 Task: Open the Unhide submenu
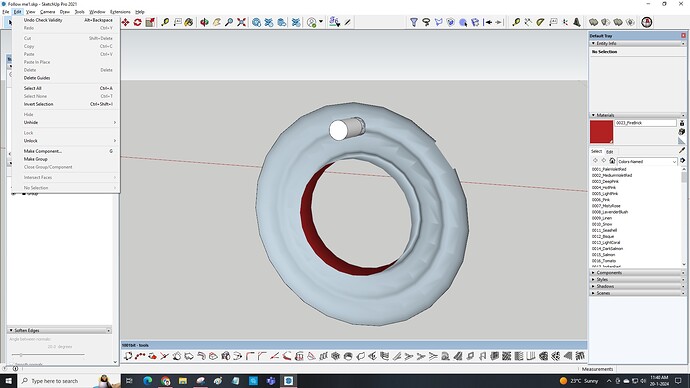click(x=66, y=122)
